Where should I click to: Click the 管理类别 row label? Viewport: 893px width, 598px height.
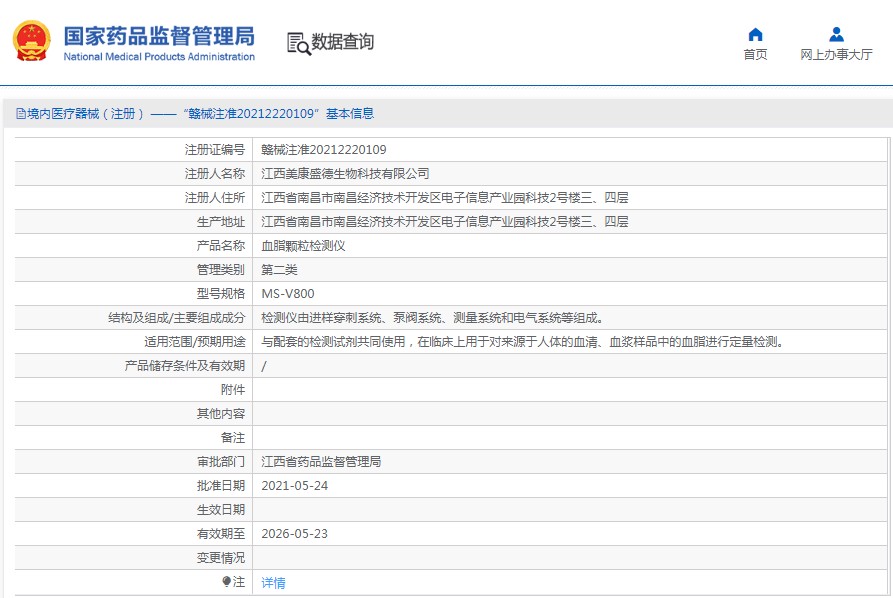click(x=221, y=269)
